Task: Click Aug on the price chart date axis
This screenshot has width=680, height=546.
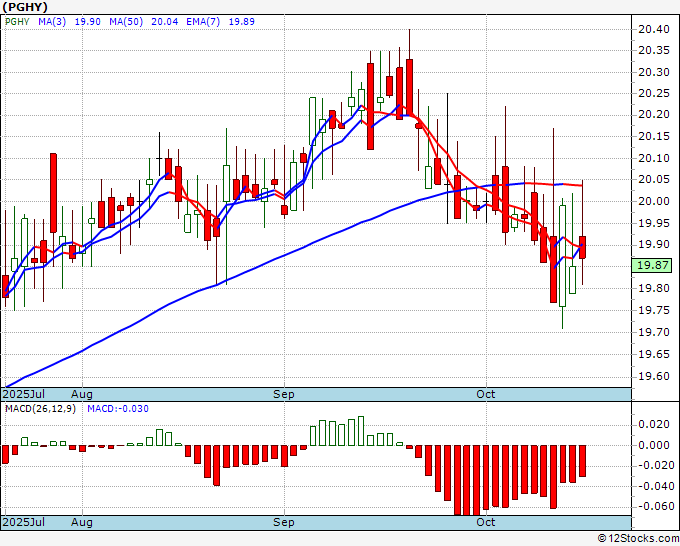Action: click(82, 394)
